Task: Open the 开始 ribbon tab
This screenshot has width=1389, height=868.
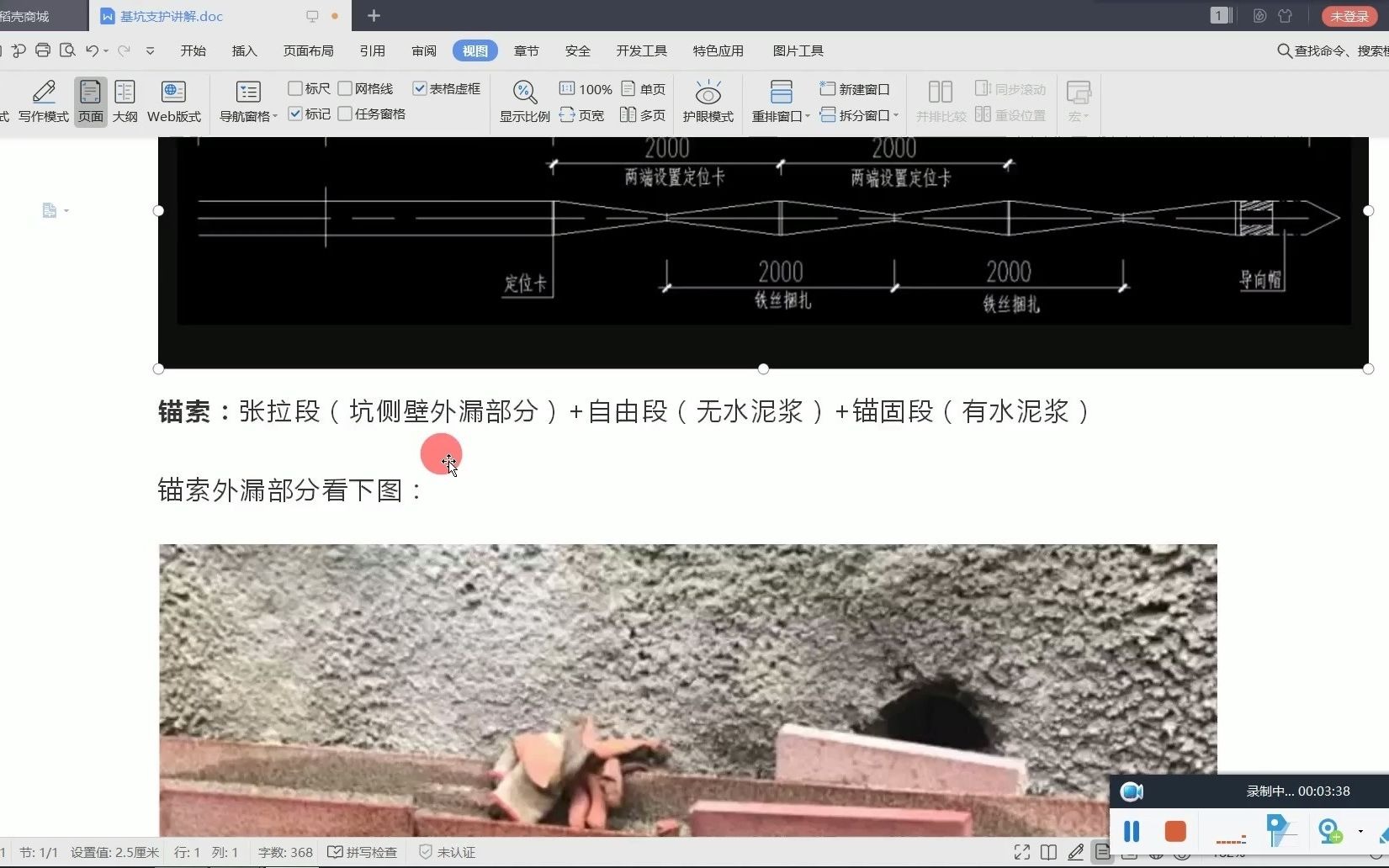Action: coord(193,50)
